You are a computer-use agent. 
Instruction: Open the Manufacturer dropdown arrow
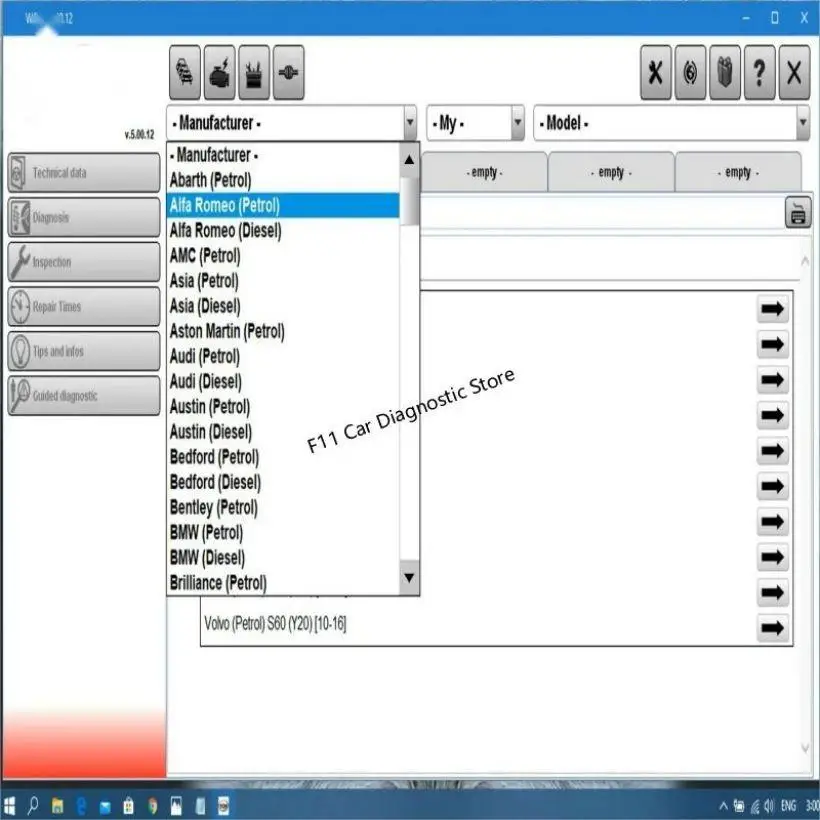410,123
